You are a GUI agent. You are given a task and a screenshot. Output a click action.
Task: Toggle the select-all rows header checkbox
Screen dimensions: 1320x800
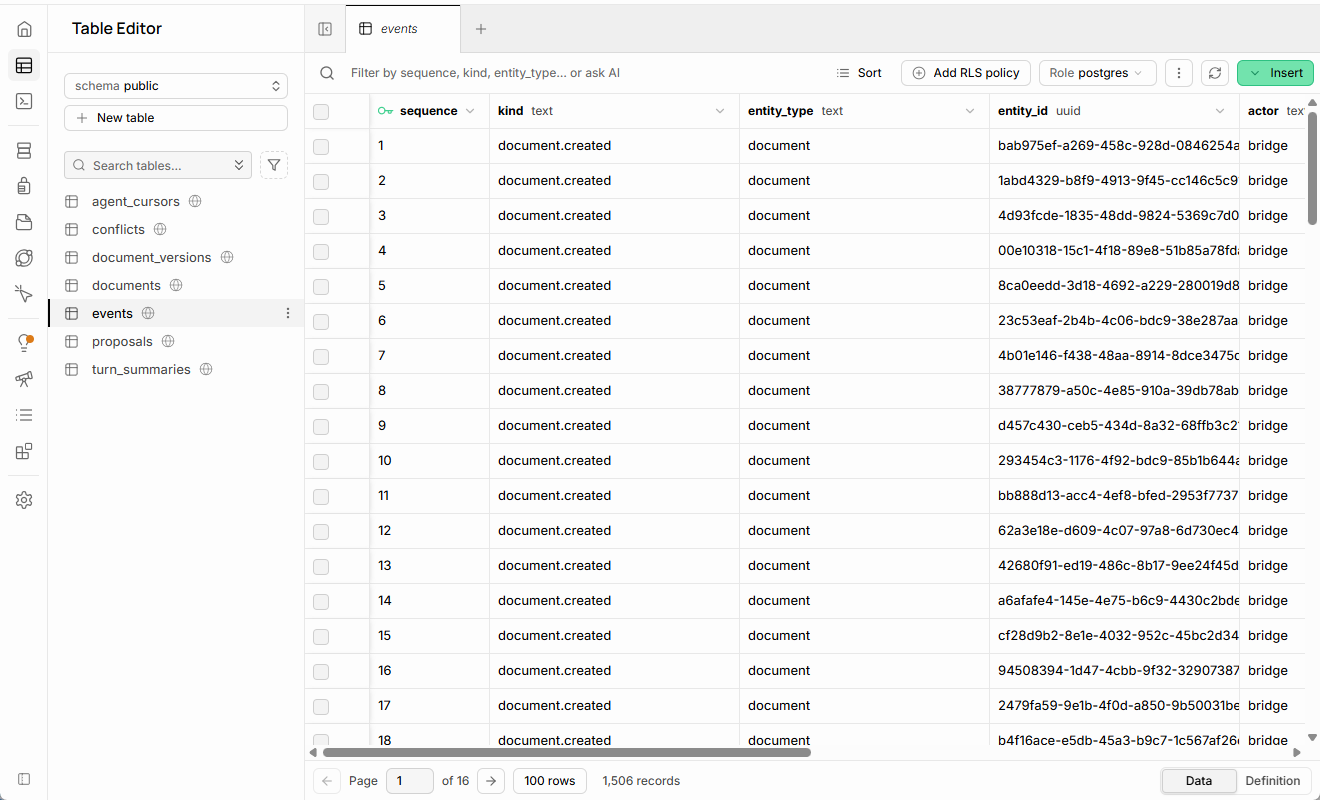321,111
